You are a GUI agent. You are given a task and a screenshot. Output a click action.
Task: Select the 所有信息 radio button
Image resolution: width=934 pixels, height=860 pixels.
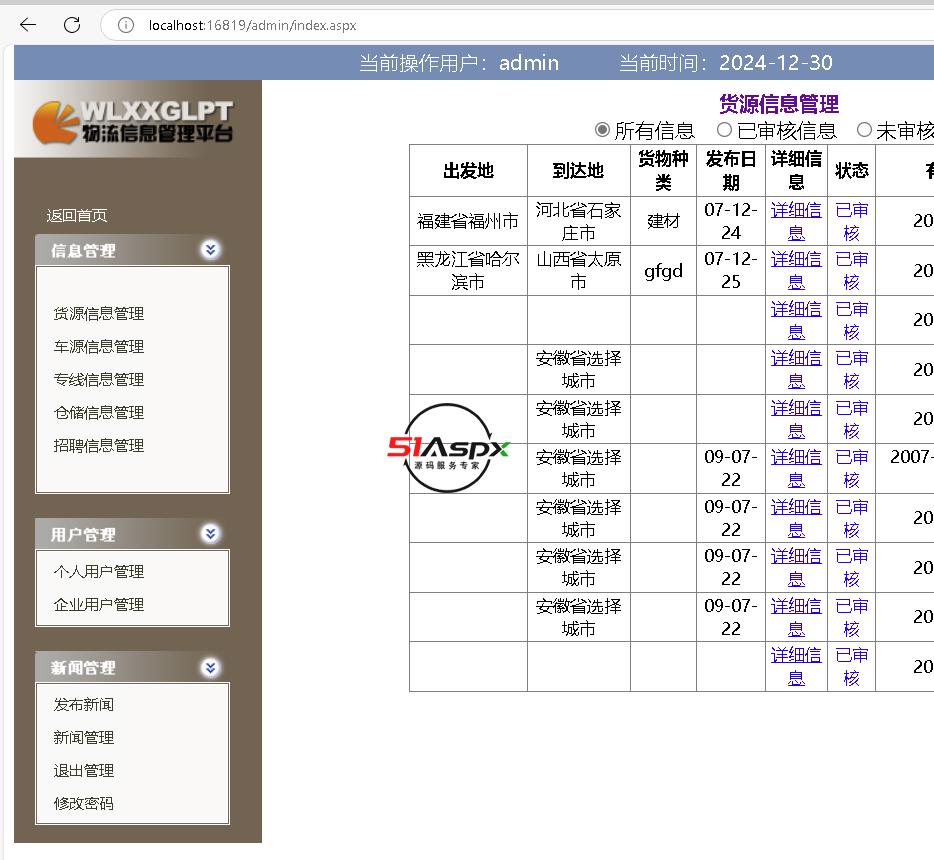[x=602, y=130]
